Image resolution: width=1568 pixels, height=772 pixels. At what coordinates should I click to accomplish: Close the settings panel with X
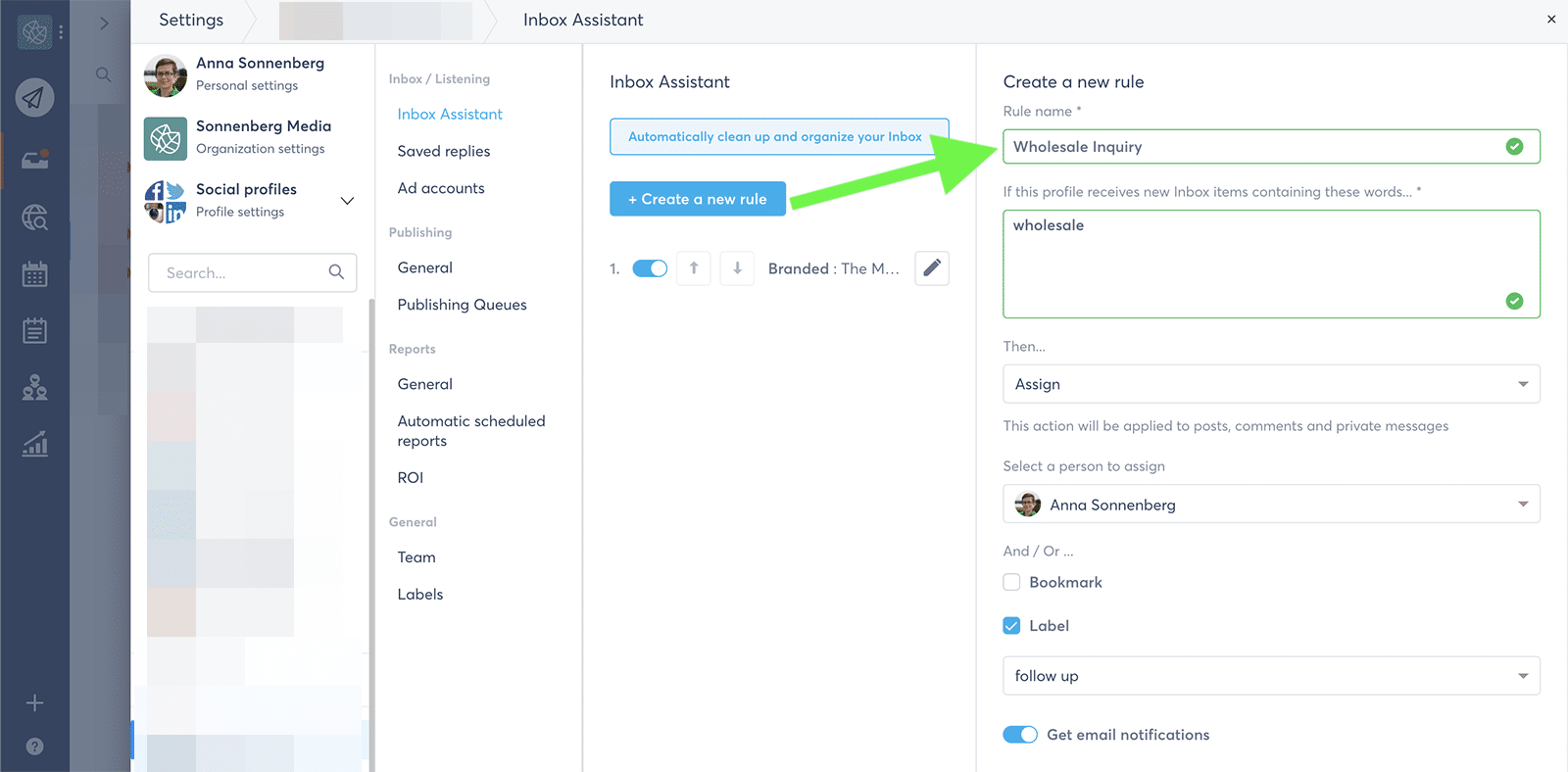[x=1551, y=19]
